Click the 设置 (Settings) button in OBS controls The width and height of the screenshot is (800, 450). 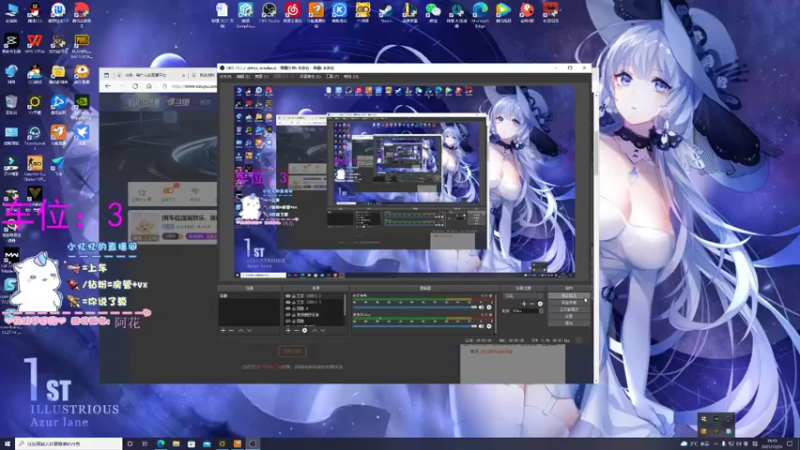coord(569,316)
